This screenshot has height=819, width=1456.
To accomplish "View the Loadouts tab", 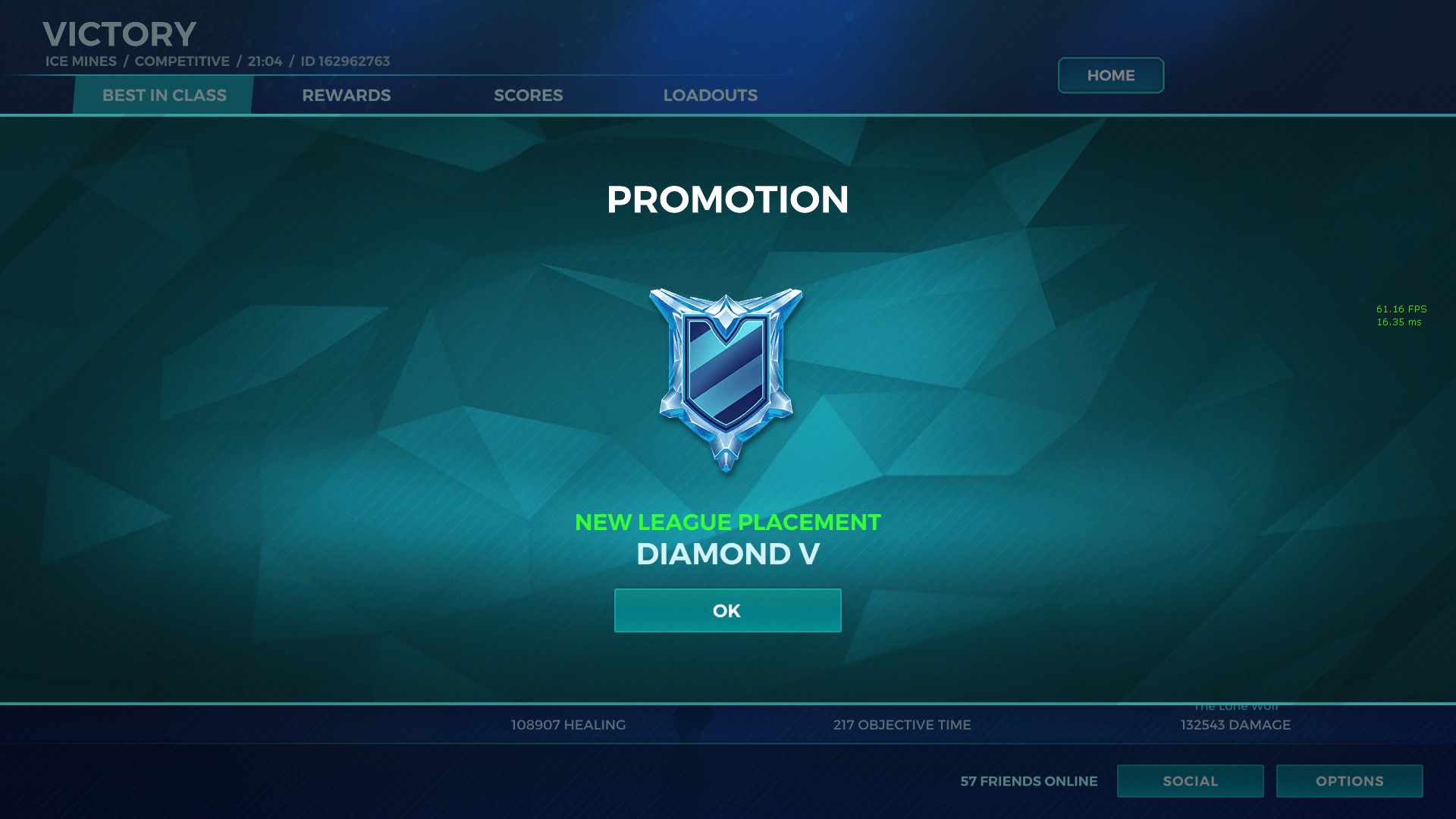I will tap(711, 95).
